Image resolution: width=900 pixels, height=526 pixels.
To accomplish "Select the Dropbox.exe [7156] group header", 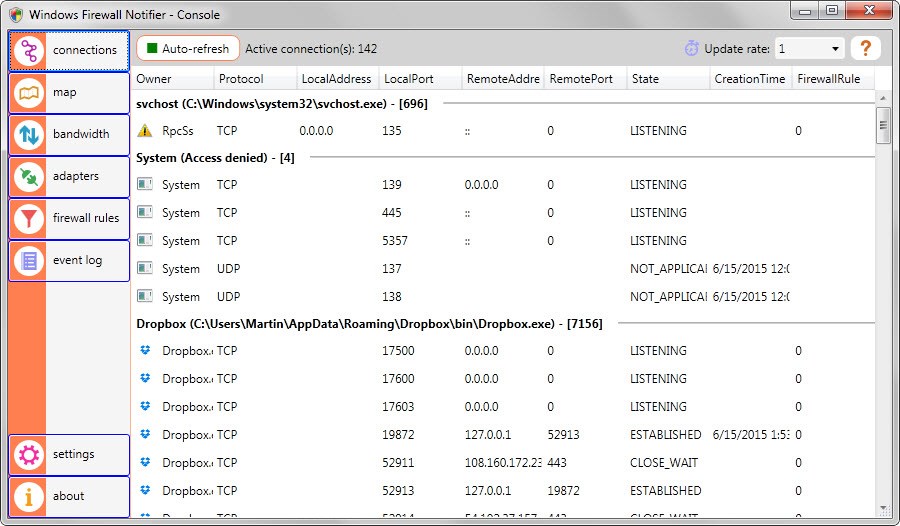I will coord(369,324).
